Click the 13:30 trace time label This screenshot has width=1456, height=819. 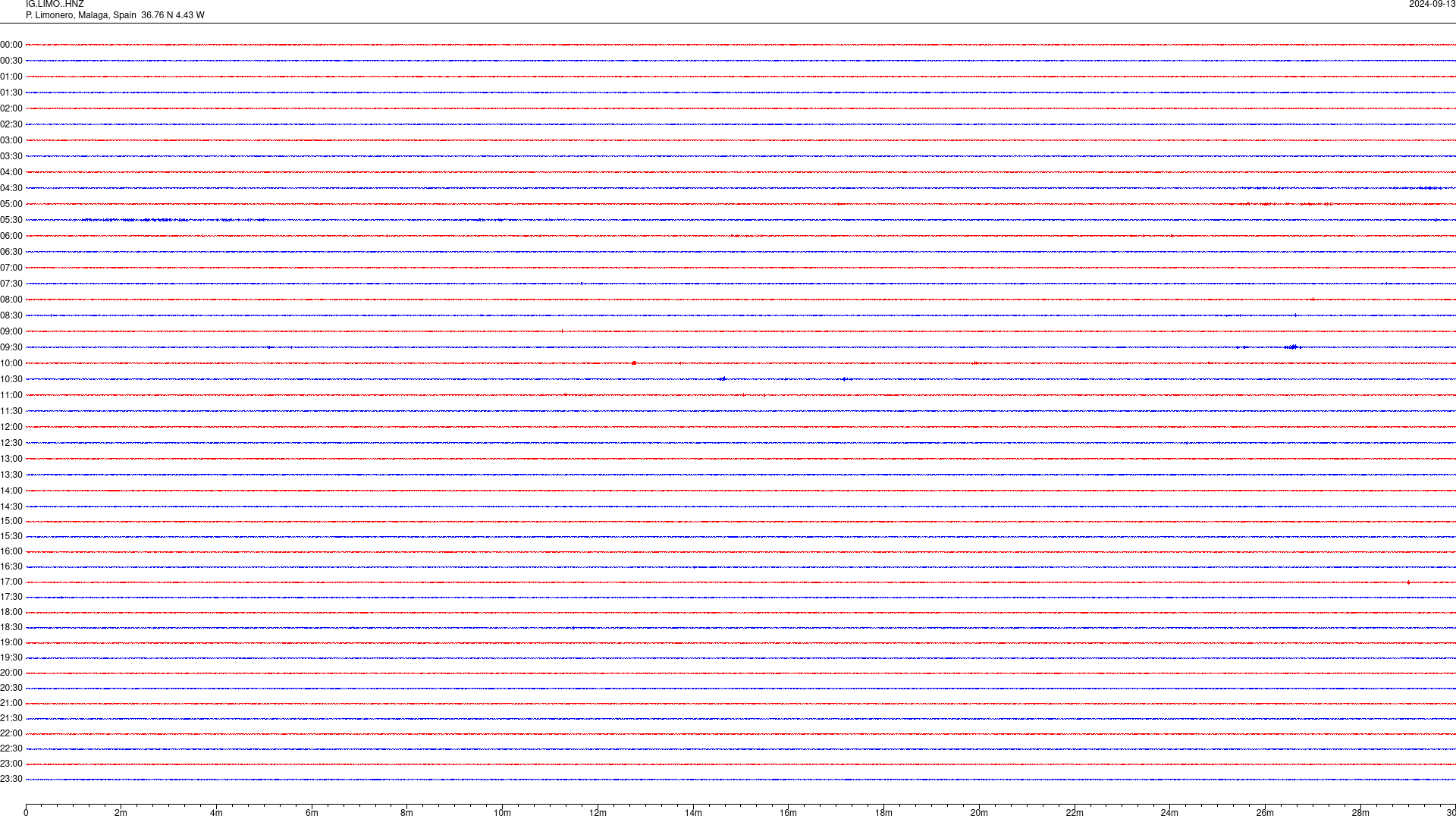pos(11,475)
